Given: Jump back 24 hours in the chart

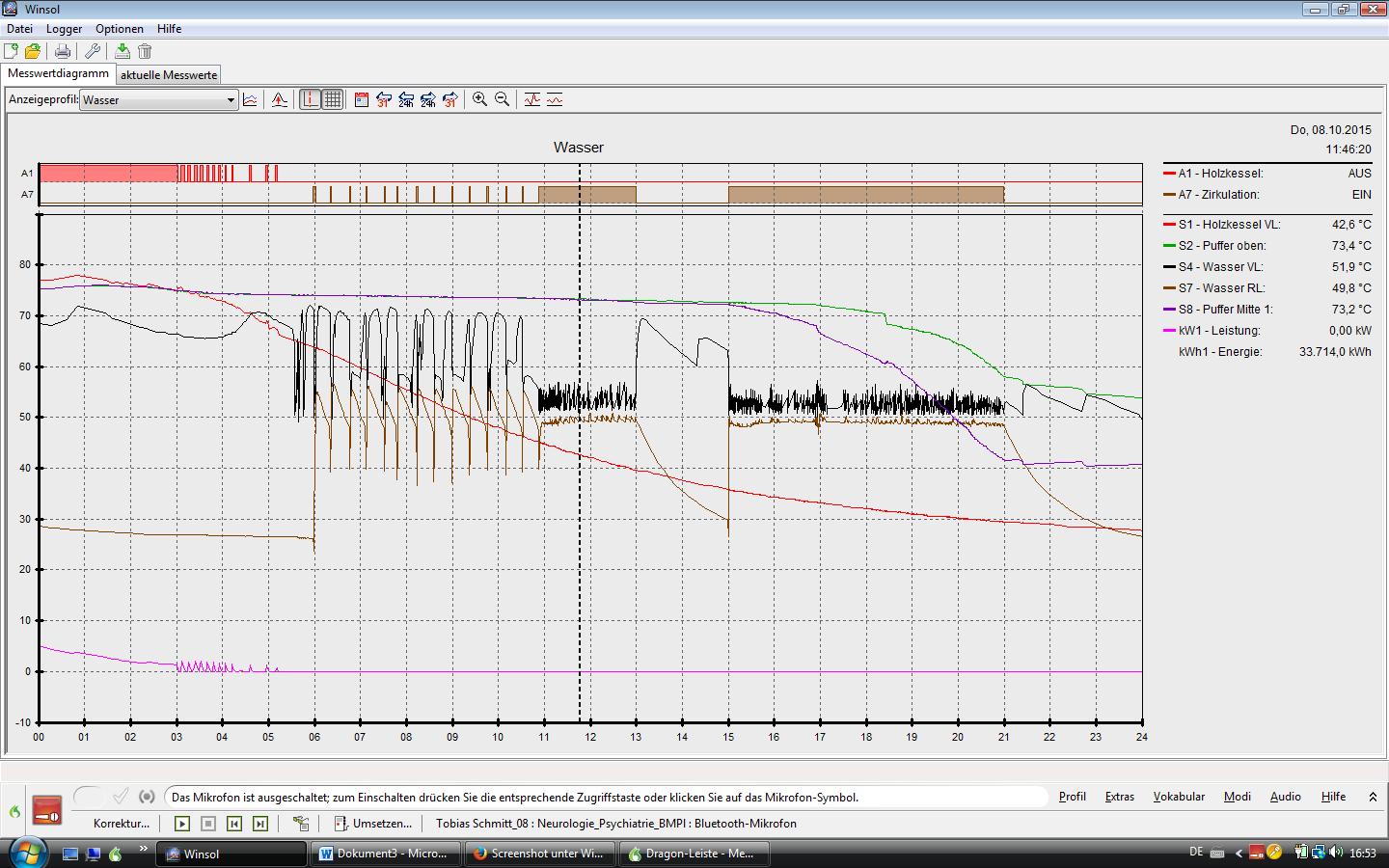Looking at the screenshot, I should click(x=406, y=99).
